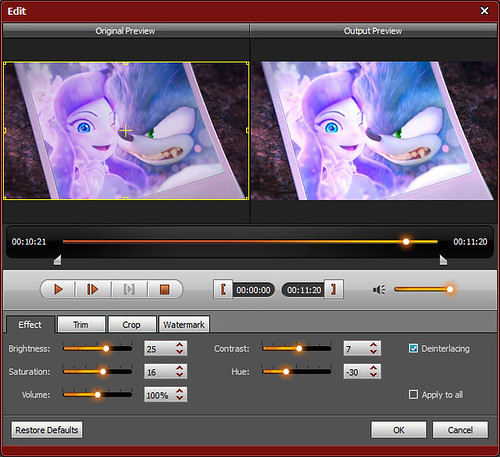The height and width of the screenshot is (457, 500).
Task: Close the Edit dialog with X
Action: 485,11
